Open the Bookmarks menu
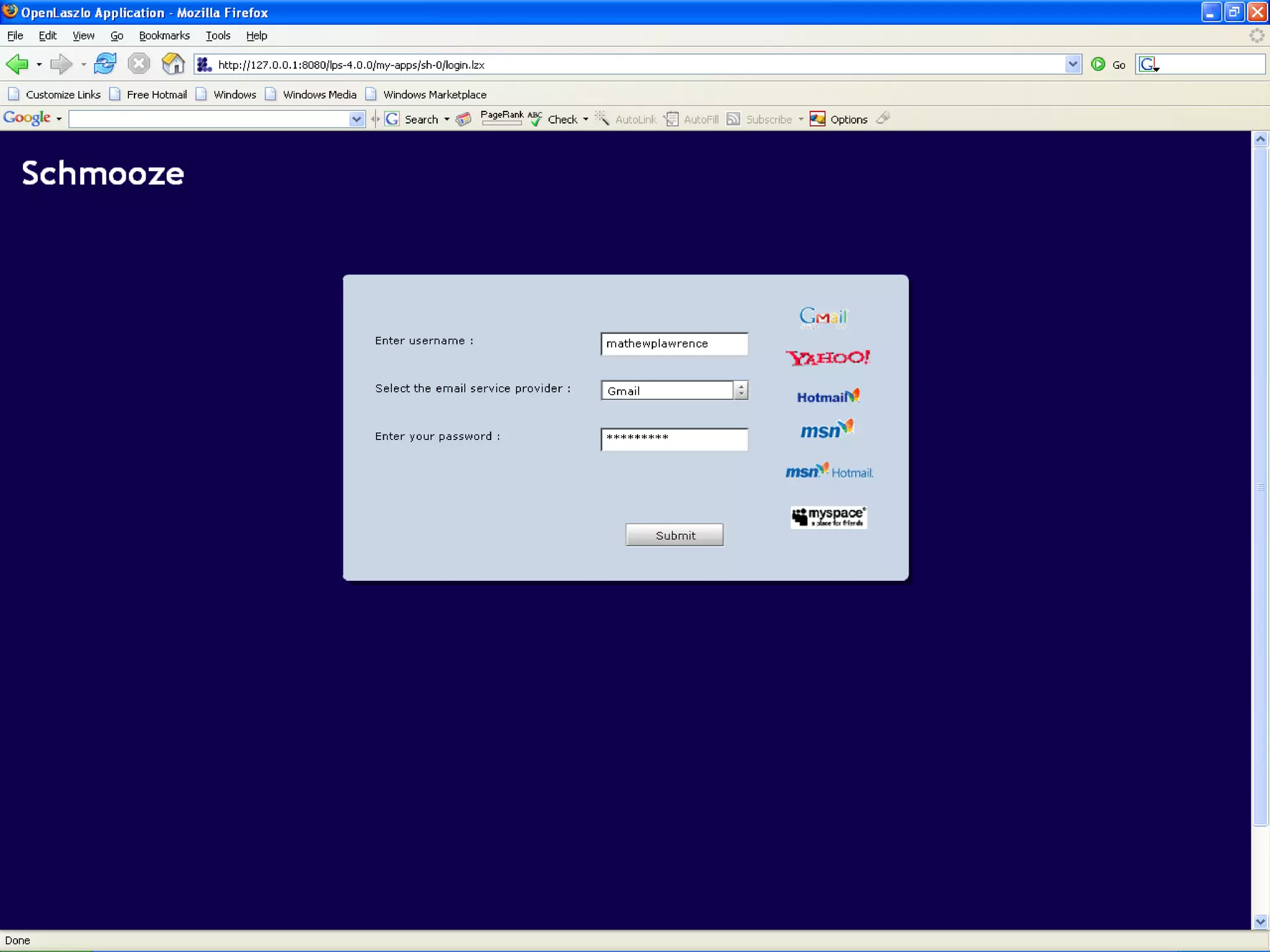 click(164, 35)
